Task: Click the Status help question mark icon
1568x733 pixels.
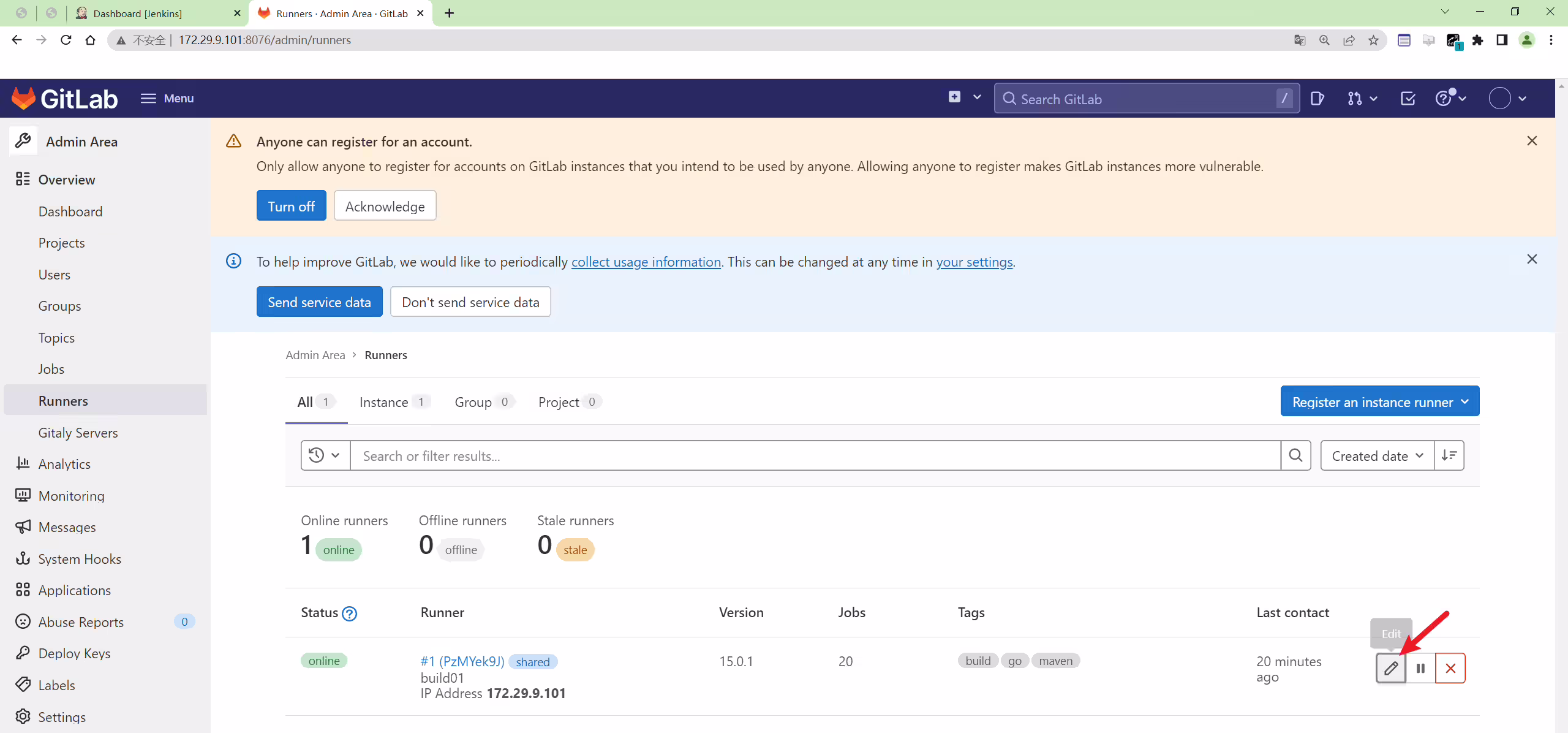Action: (x=349, y=613)
